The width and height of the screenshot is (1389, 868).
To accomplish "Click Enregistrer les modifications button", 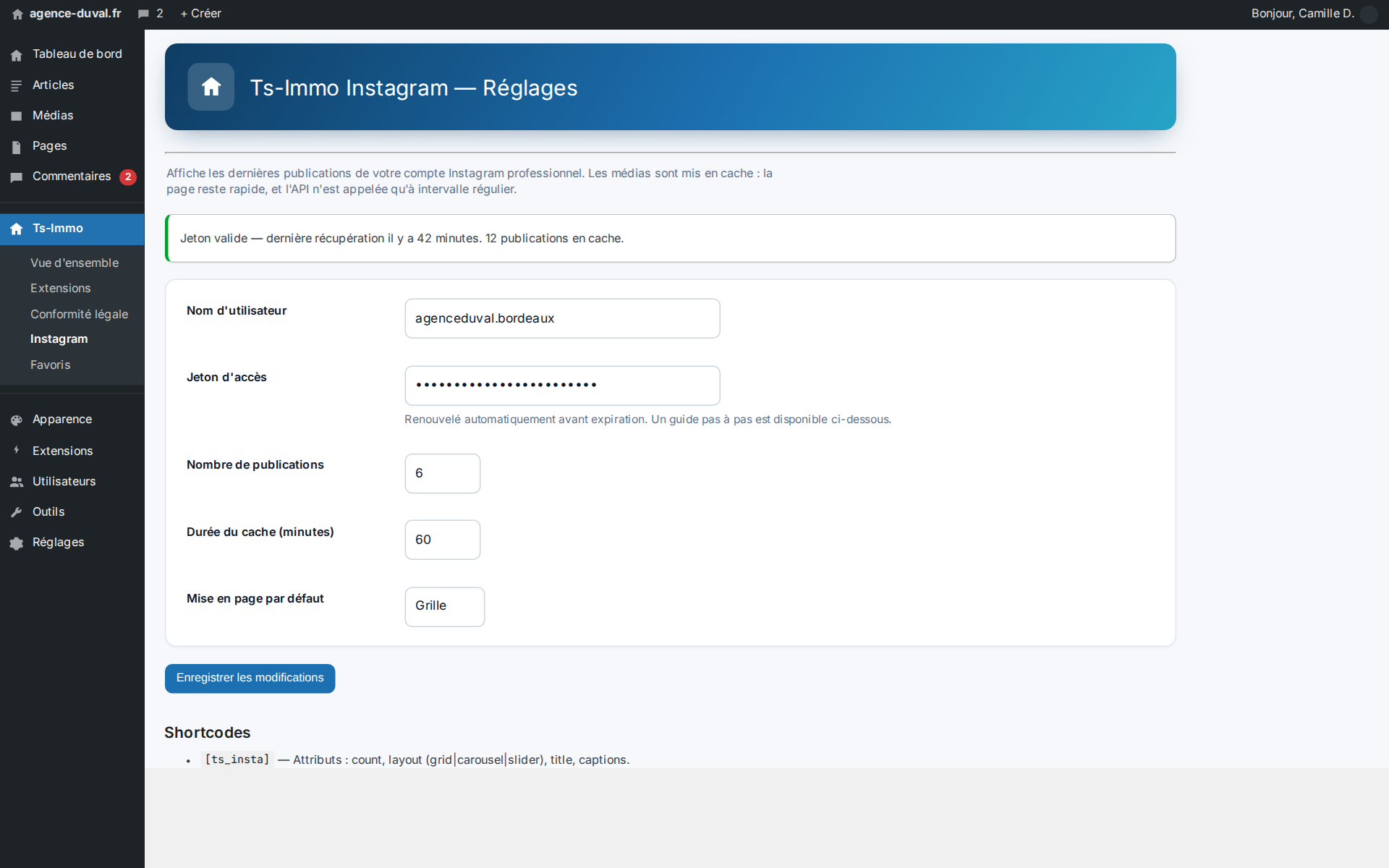I will tap(250, 678).
